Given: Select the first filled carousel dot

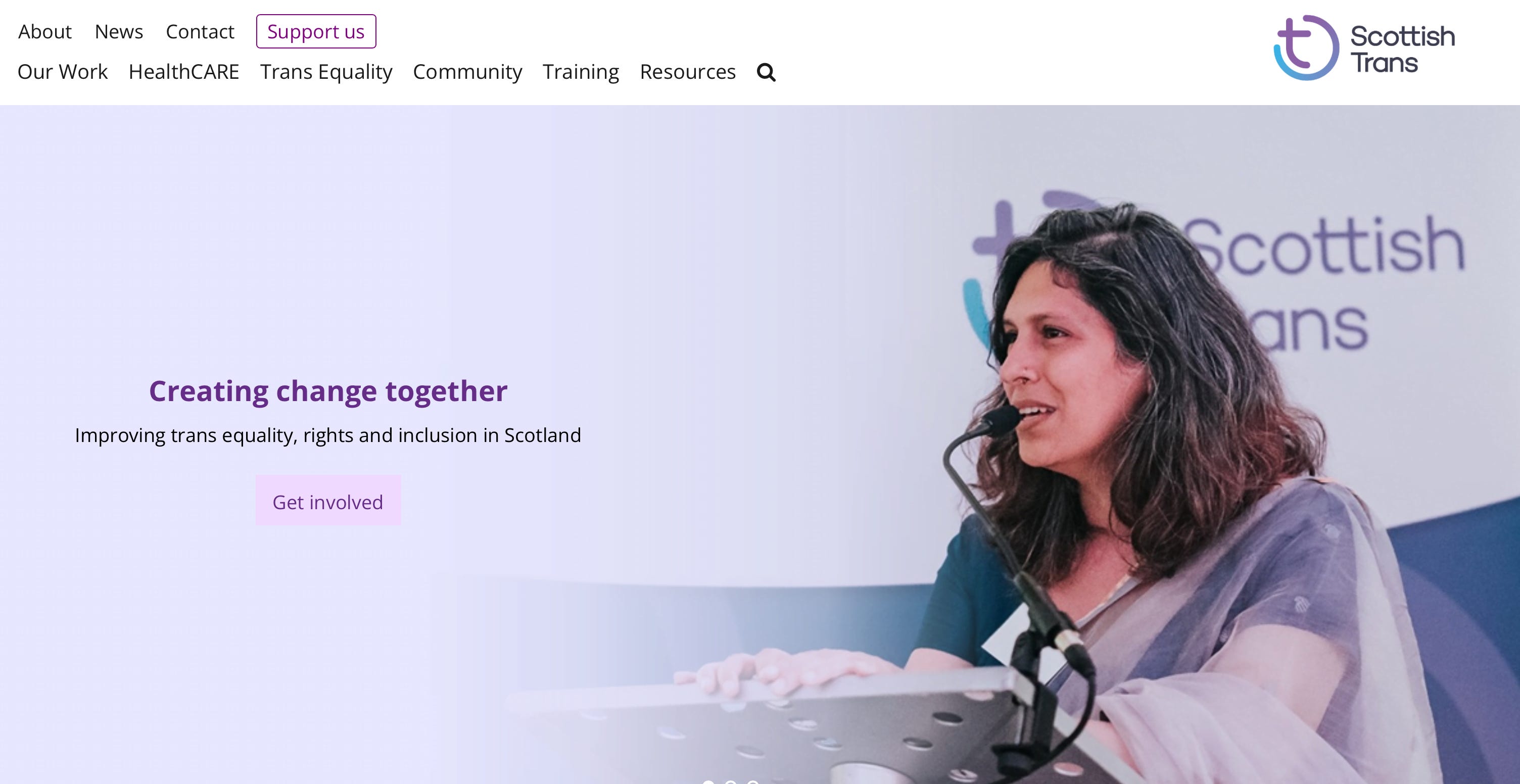Looking at the screenshot, I should [x=708, y=781].
